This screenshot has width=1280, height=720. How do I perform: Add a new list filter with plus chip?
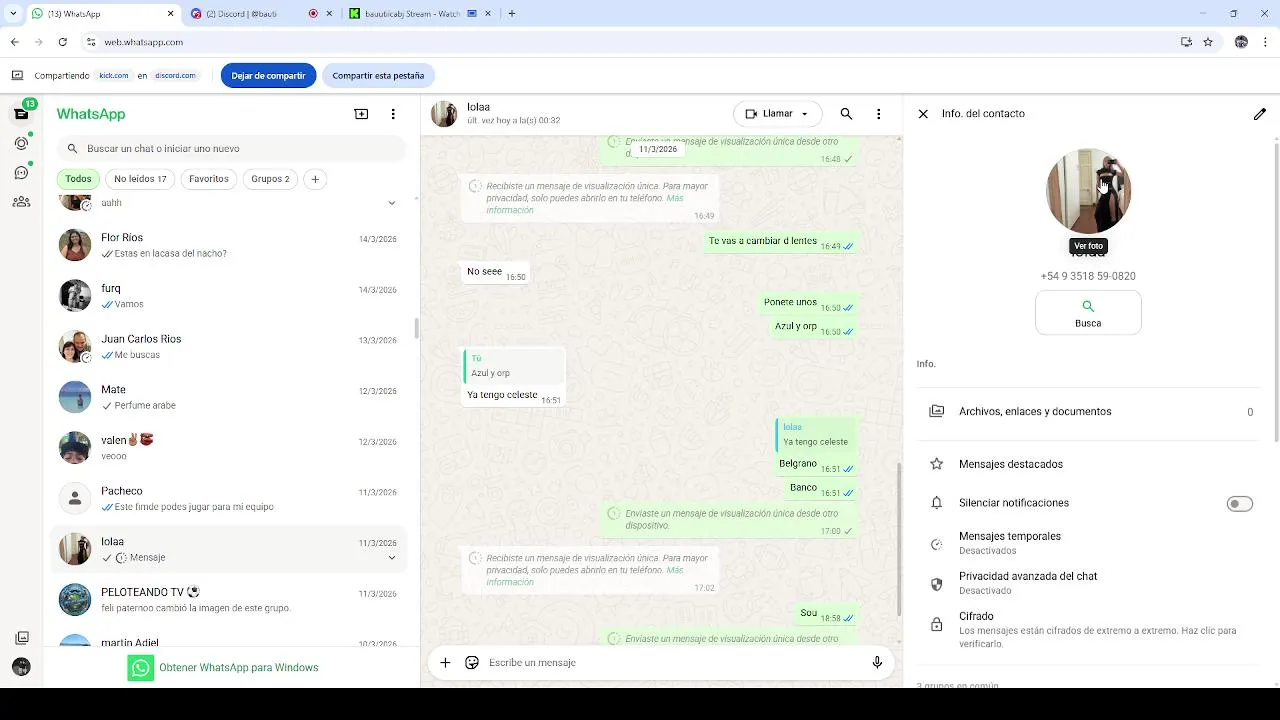[x=315, y=179]
